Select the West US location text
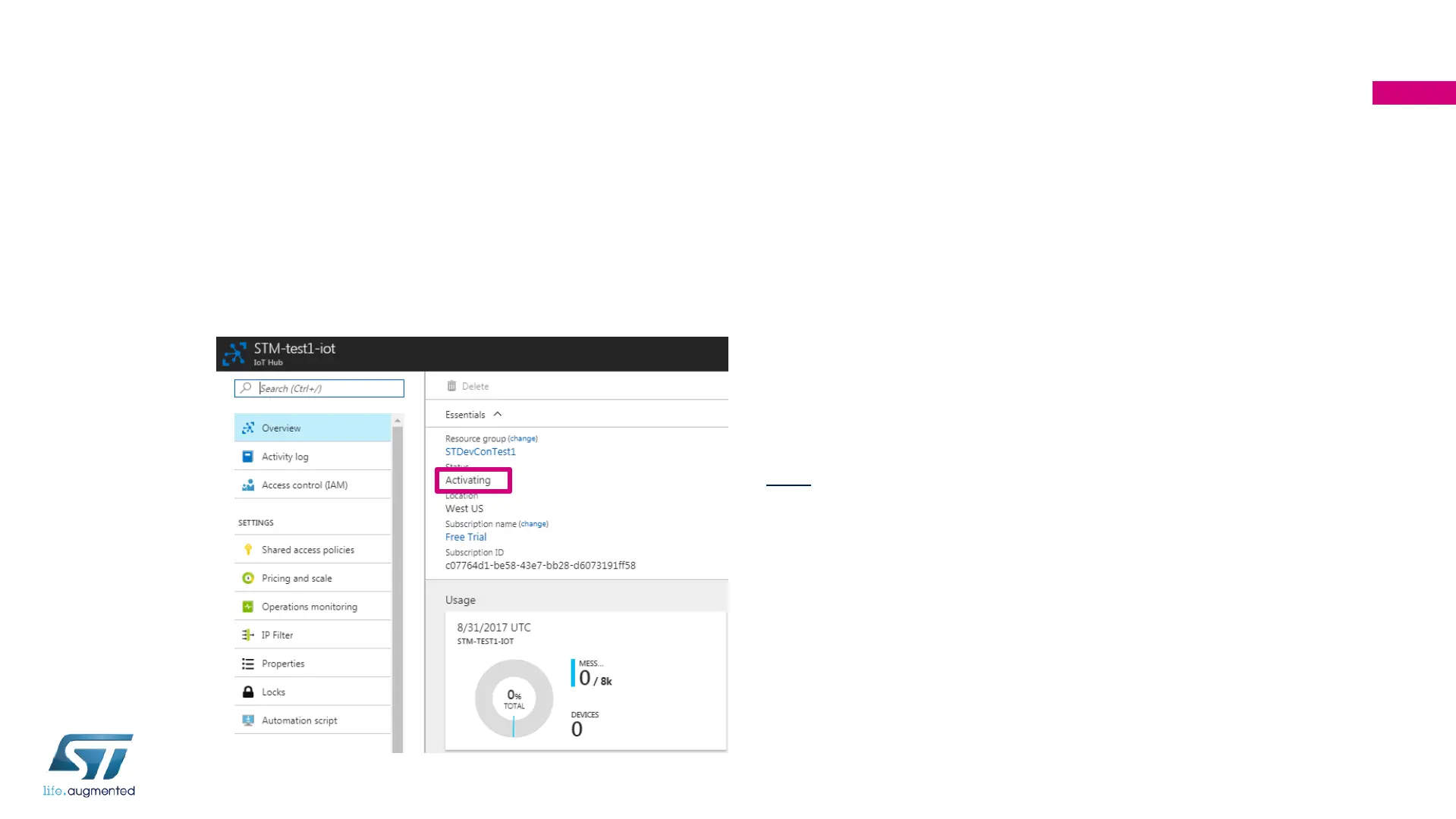This screenshot has width=1456, height=819. click(x=464, y=509)
